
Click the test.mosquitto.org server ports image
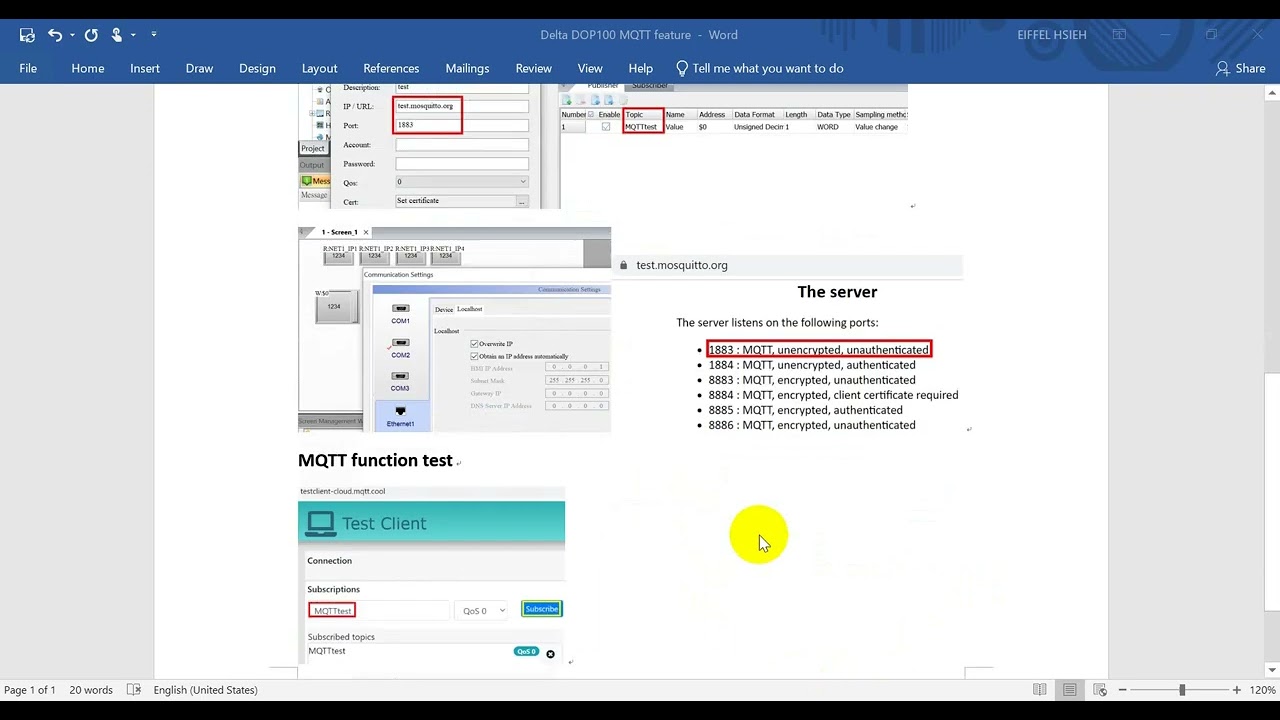(788, 345)
